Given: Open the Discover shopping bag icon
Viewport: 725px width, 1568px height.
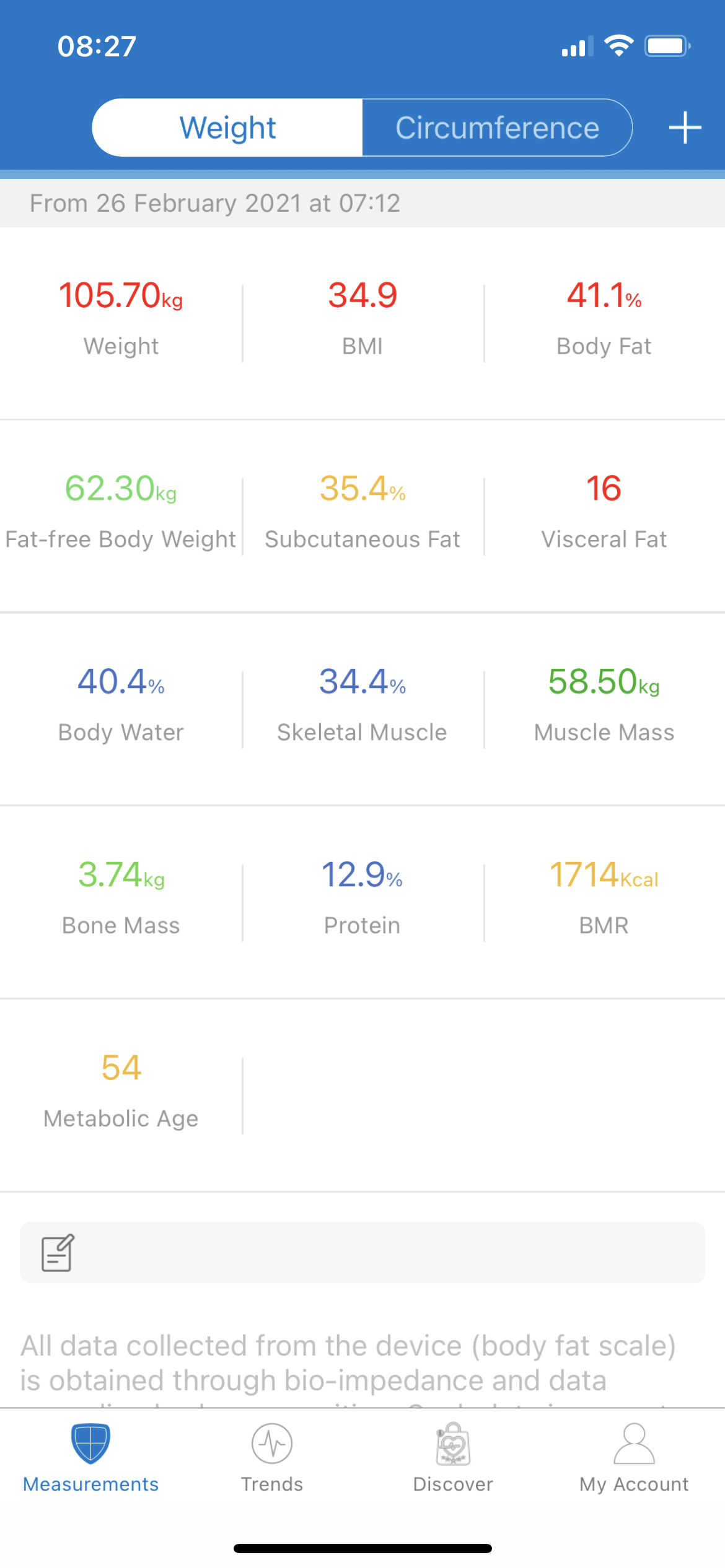Looking at the screenshot, I should (x=453, y=1443).
